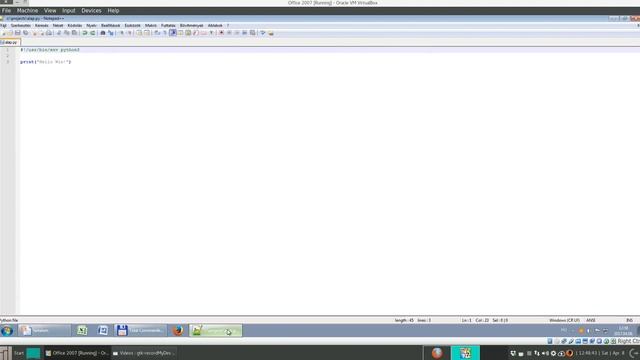Screen dimensions: 640x360
Task: Run macro multiple times icon
Action: (x=244, y=33)
